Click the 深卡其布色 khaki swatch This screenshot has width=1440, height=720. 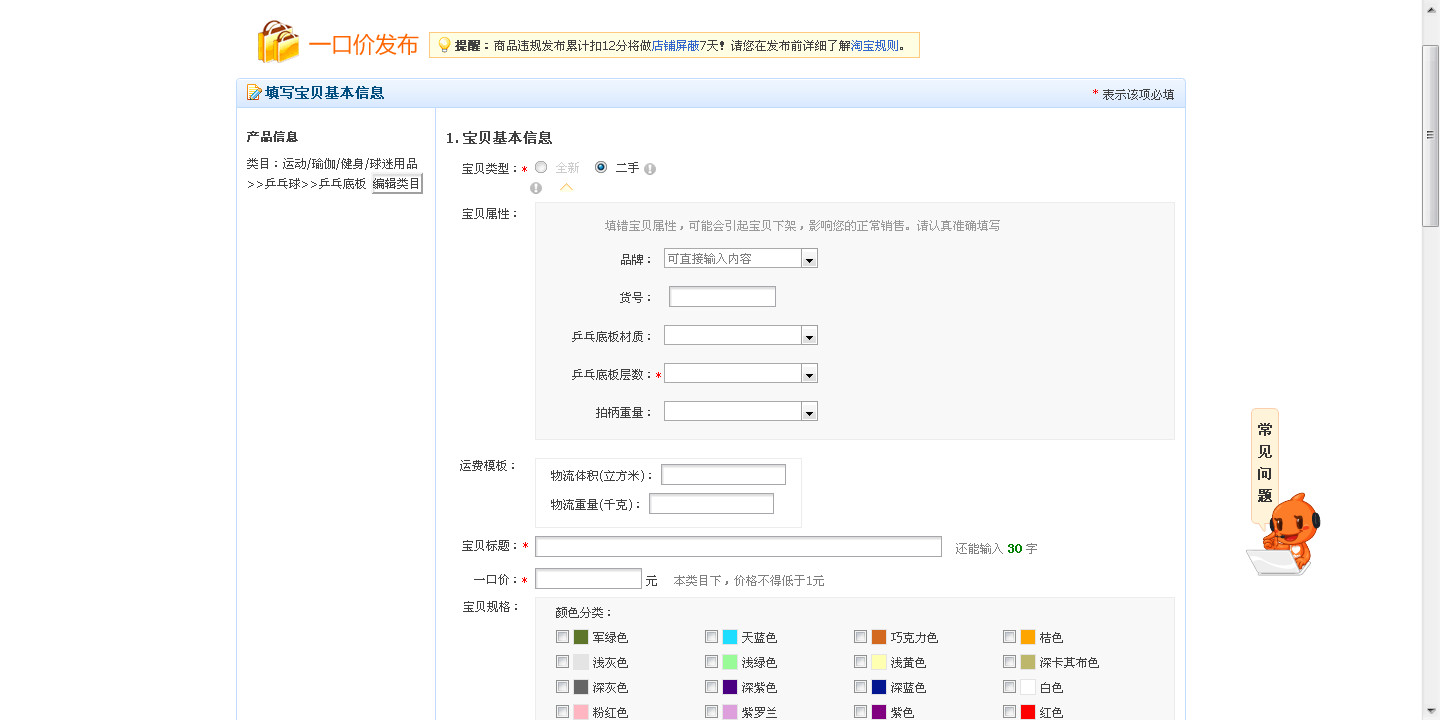click(1028, 662)
